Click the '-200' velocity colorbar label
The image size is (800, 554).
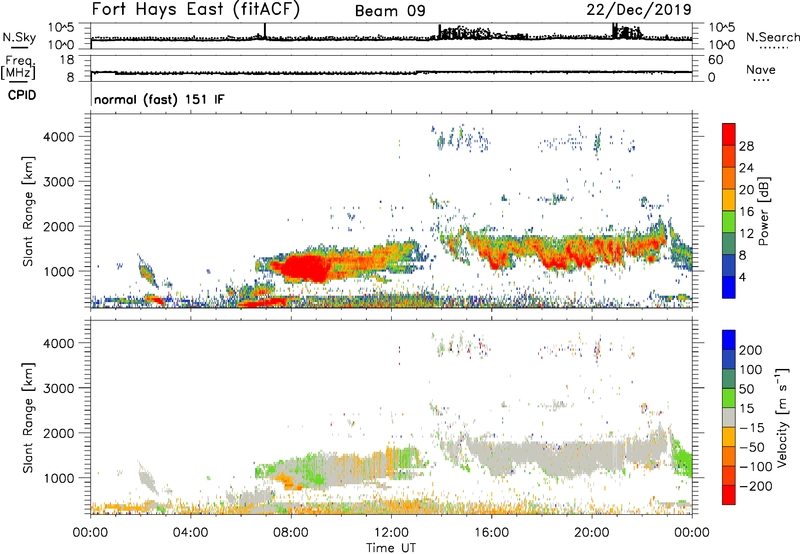(x=756, y=486)
